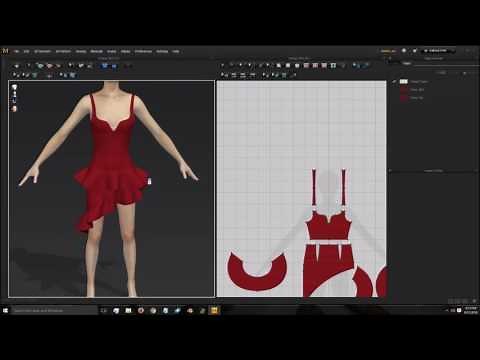Select the white Default Fabric swatch
480x360 pixels.
(x=404, y=81)
